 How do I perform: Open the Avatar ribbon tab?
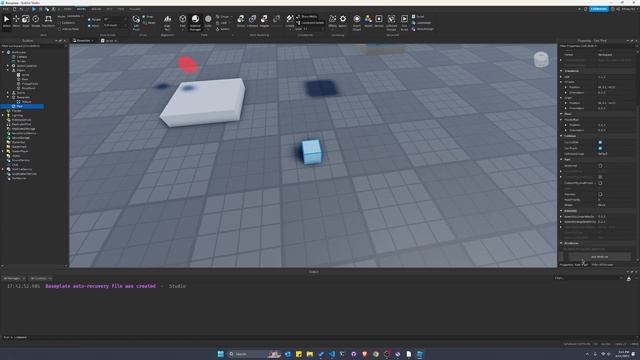click(96, 9)
